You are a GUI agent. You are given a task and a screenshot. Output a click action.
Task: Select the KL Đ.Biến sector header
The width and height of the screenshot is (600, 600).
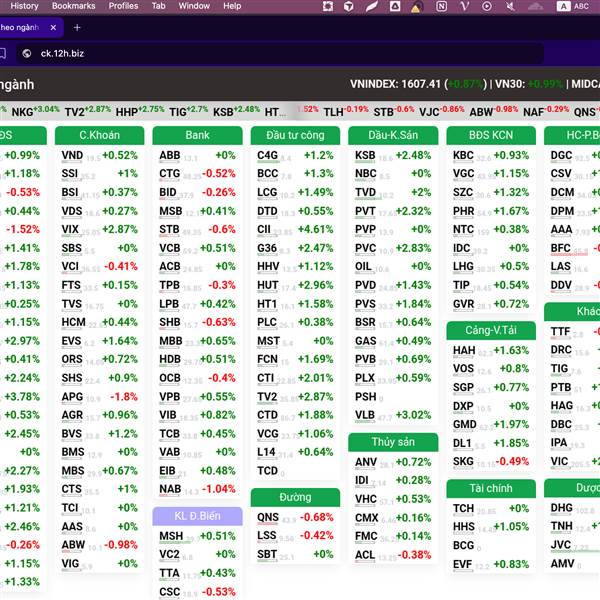pos(197,516)
